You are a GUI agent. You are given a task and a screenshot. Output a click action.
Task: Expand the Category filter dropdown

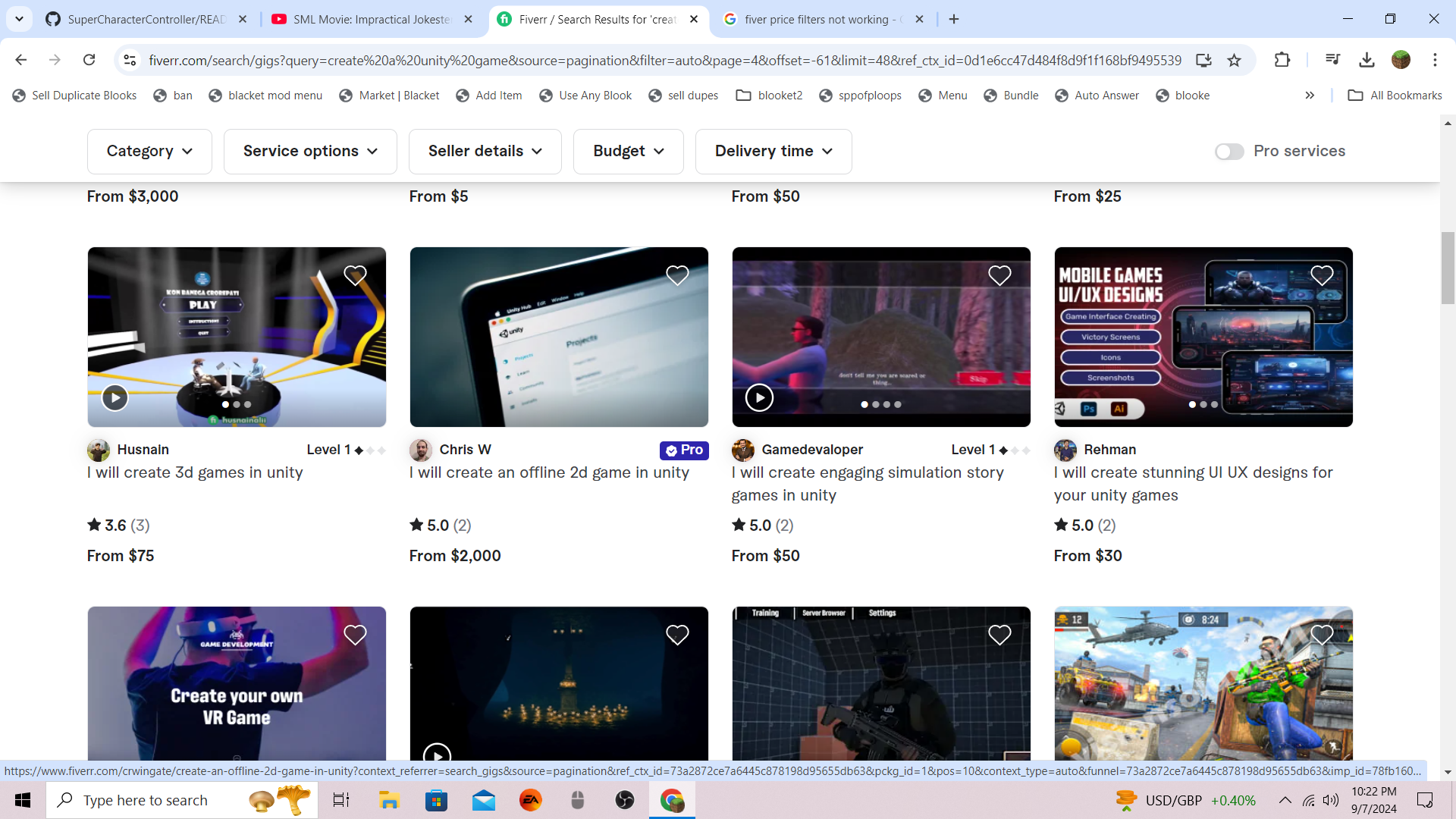[149, 152]
